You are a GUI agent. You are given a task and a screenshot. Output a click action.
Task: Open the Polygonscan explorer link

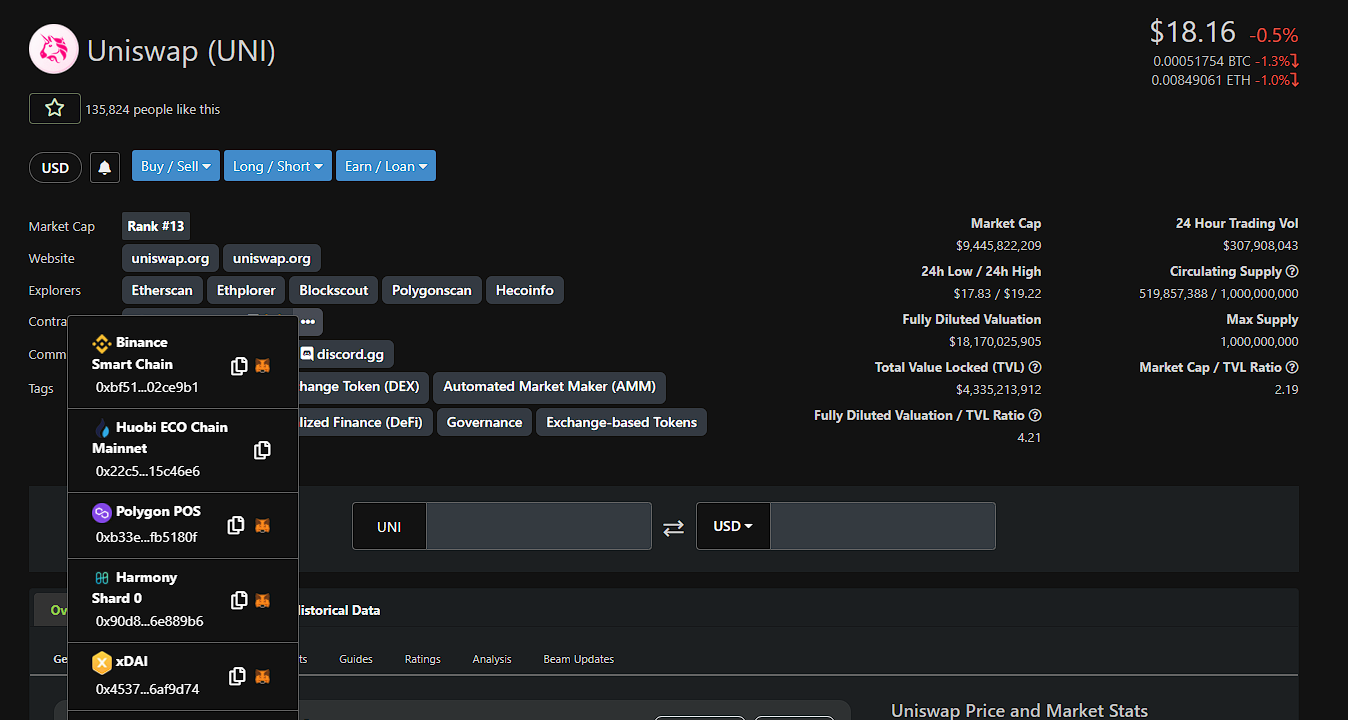[431, 290]
